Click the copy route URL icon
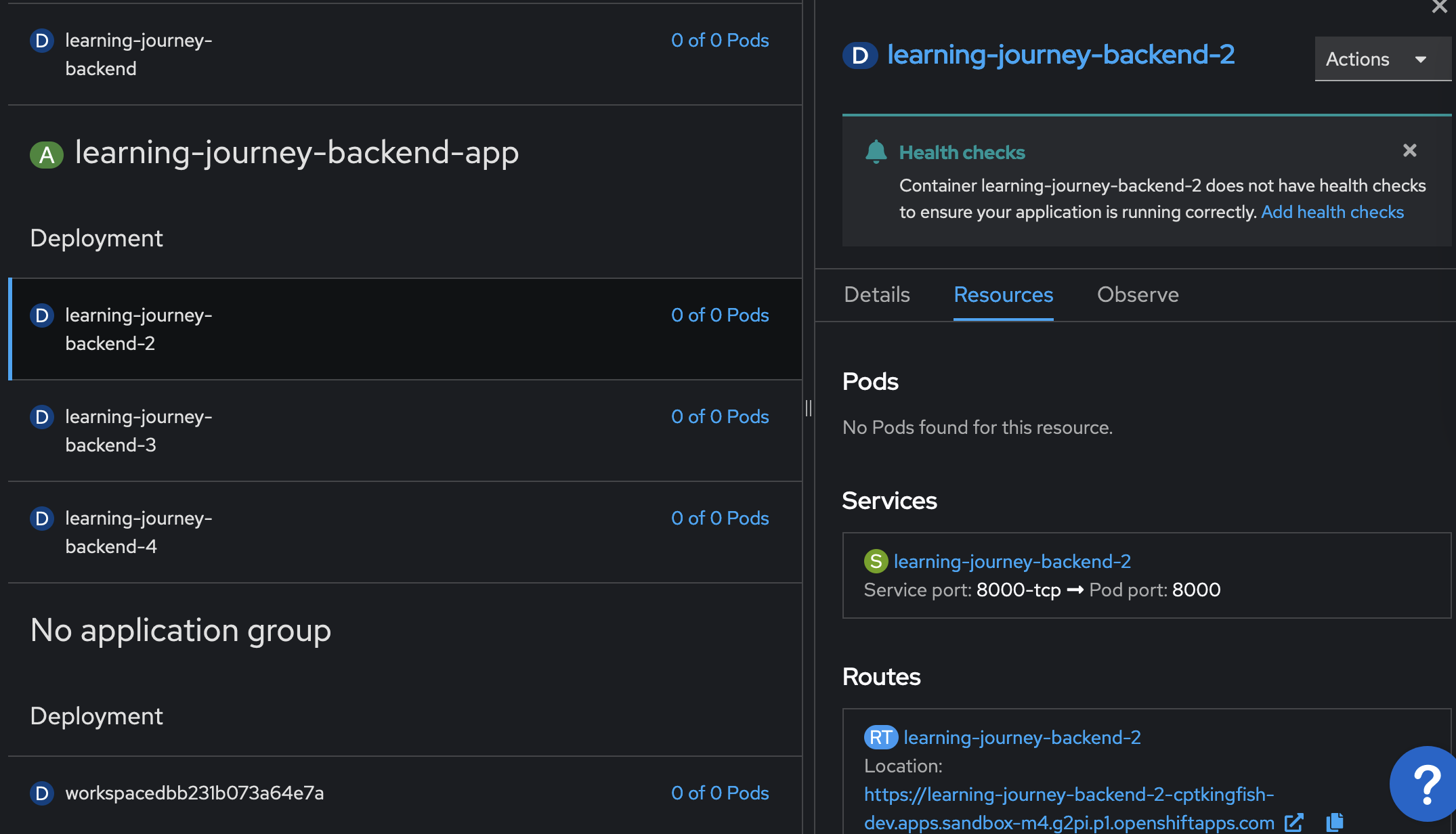Image resolution: width=1456 pixels, height=834 pixels. (x=1335, y=822)
